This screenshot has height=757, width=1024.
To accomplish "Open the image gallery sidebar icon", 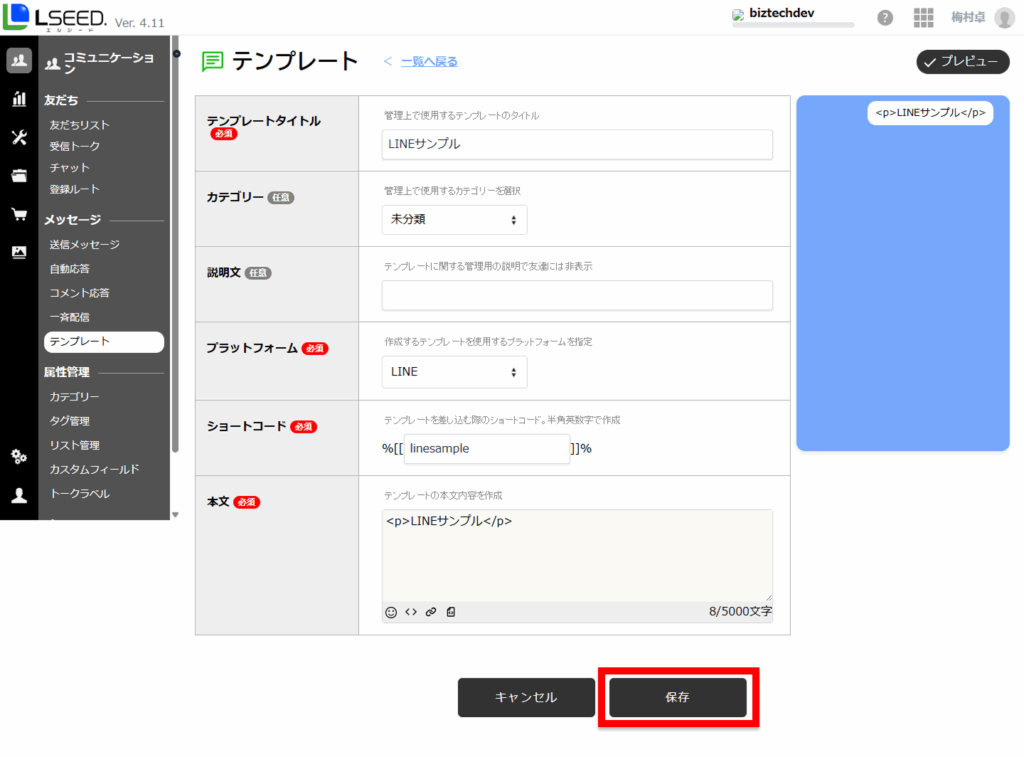I will tap(19, 252).
